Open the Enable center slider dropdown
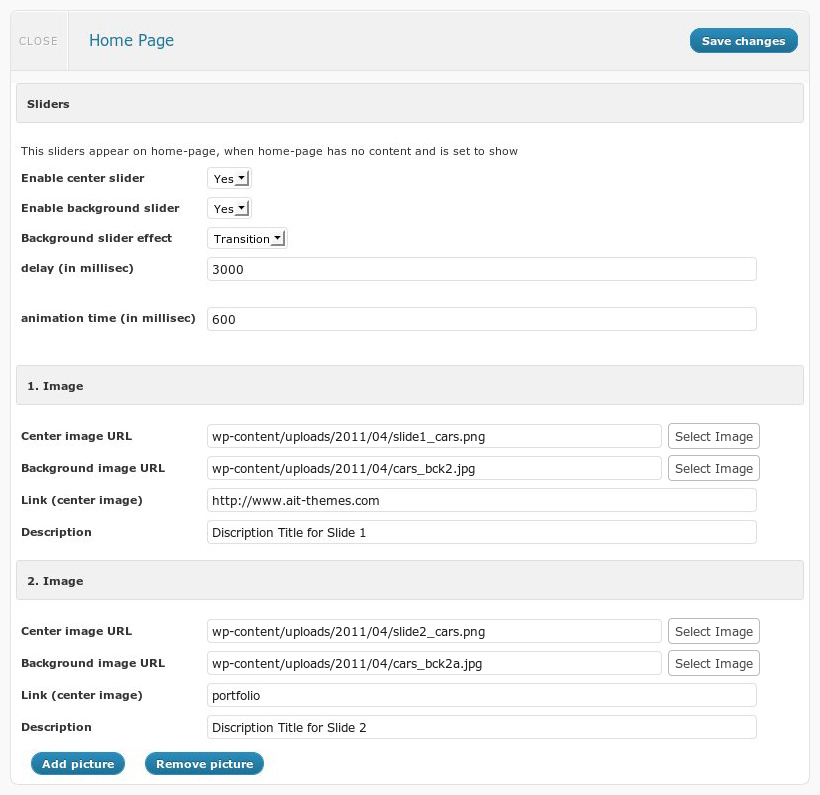Image resolution: width=820 pixels, height=795 pixels. pyautogui.click(x=229, y=179)
